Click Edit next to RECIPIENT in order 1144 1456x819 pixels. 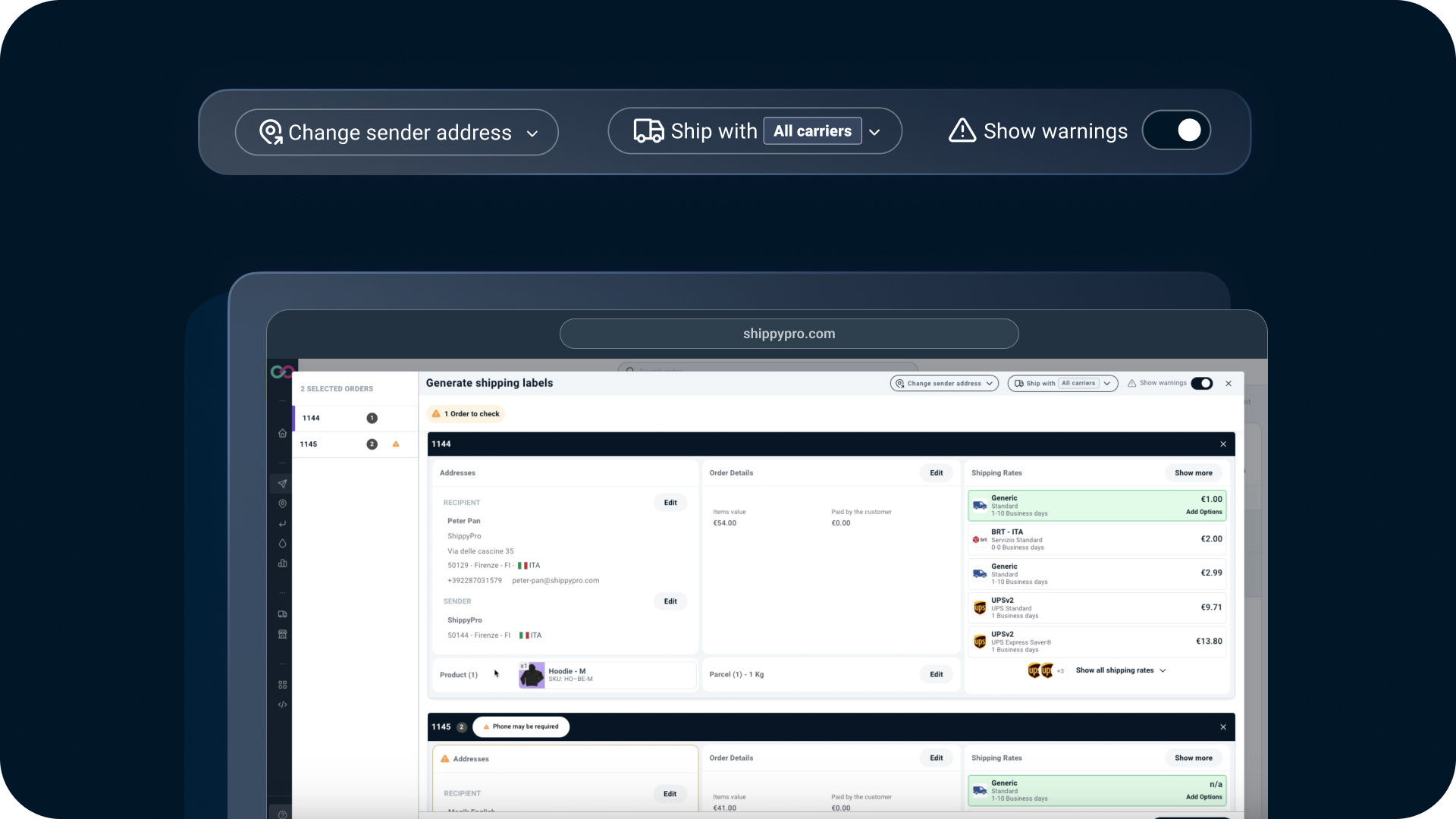(670, 503)
